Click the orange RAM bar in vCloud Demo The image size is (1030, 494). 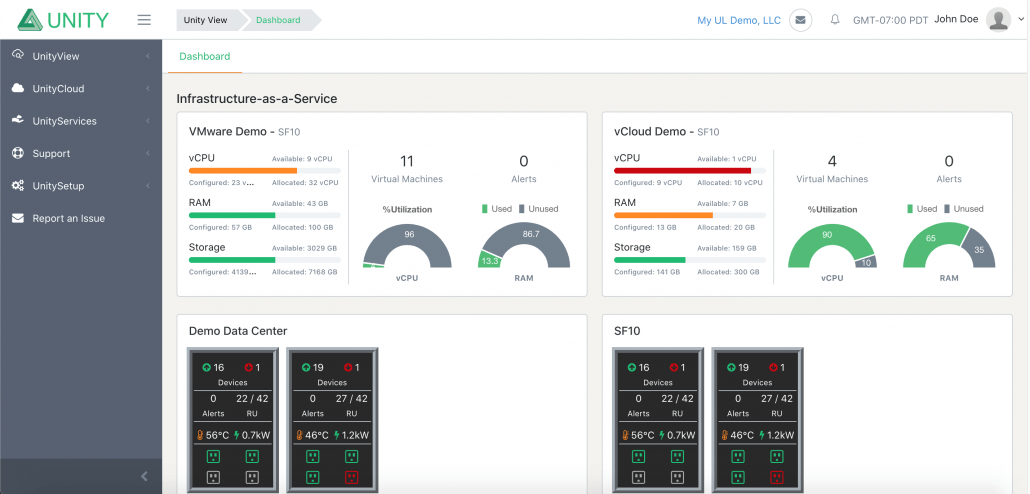(663, 215)
